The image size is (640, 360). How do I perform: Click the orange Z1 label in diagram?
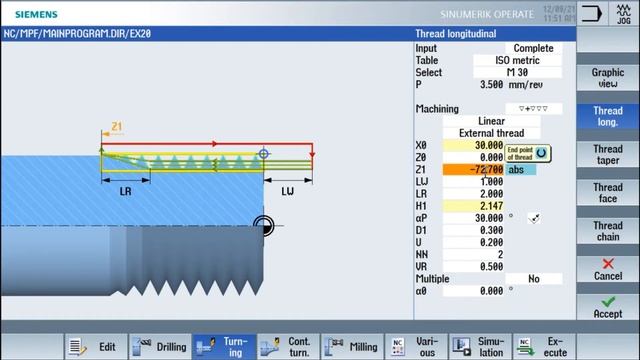click(x=117, y=127)
